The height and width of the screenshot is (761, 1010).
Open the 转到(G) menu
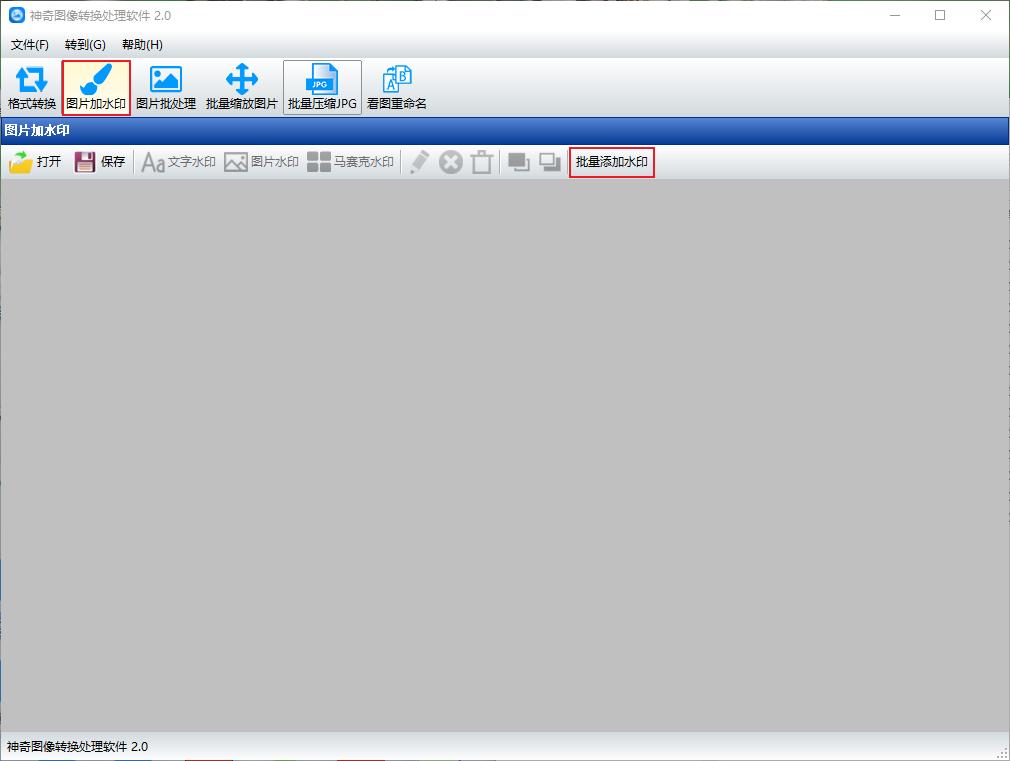coord(85,44)
